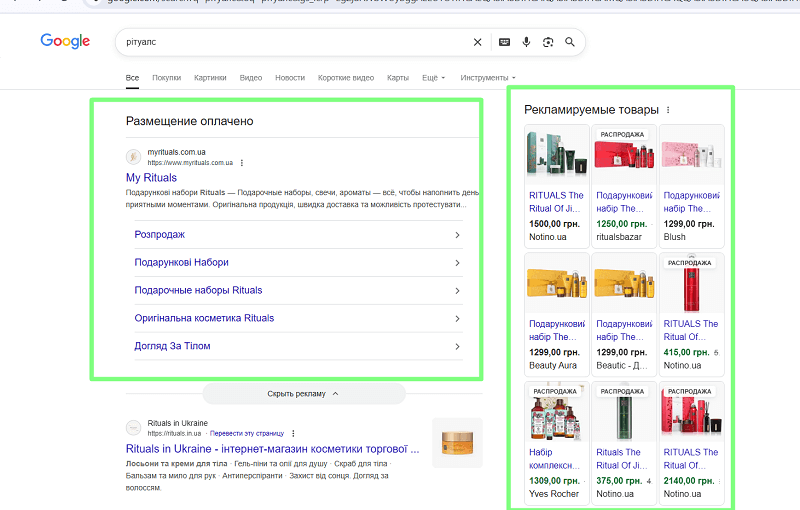Open the My Rituals ad headline
The width and height of the screenshot is (800, 510).
tap(152, 177)
